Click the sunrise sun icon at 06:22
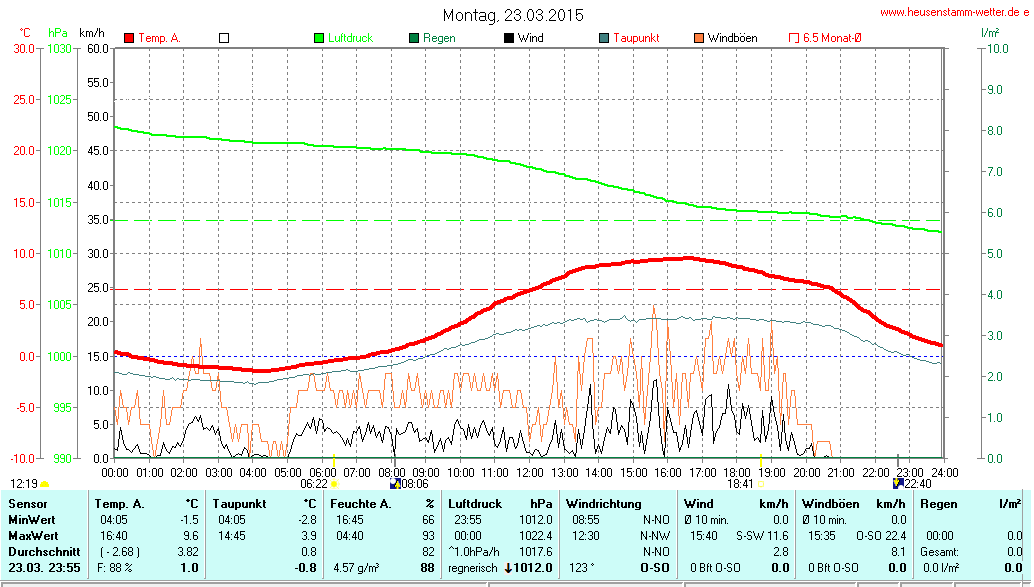Viewport: 1034px width, 587px height. (334, 483)
